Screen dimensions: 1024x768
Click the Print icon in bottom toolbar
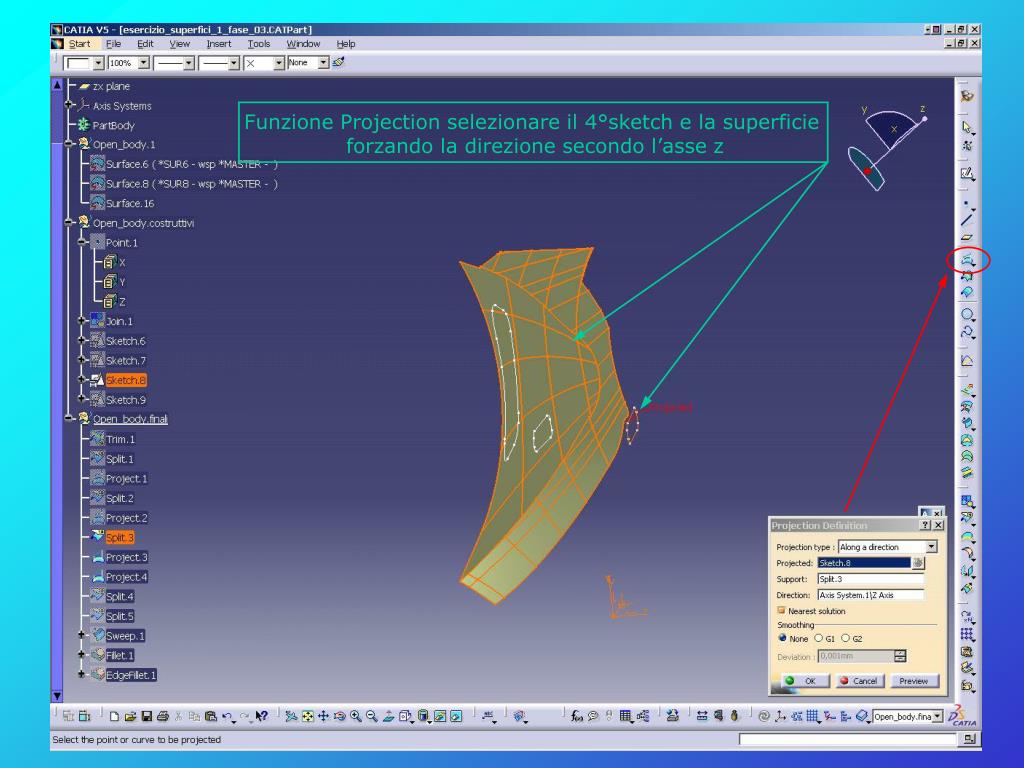[x=163, y=716]
